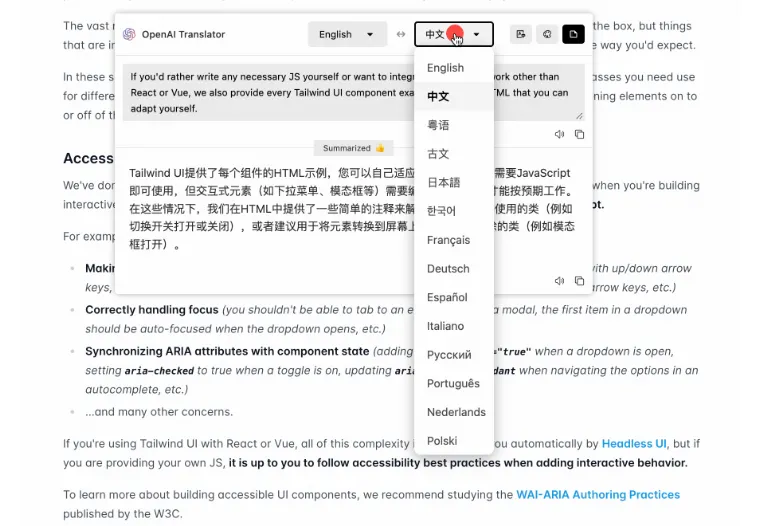Image resolution: width=767 pixels, height=526 pixels.
Task: Swap source and target languages arrow
Action: 401,34
